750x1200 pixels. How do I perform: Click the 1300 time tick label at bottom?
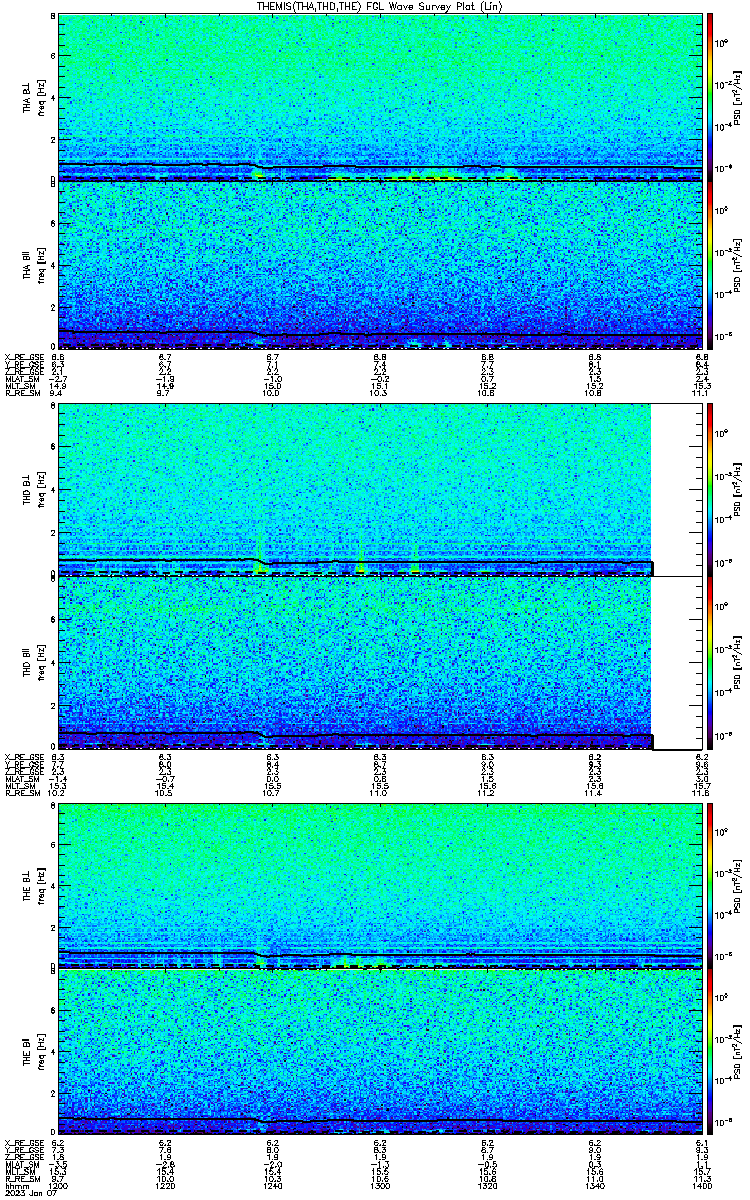tap(380, 1188)
